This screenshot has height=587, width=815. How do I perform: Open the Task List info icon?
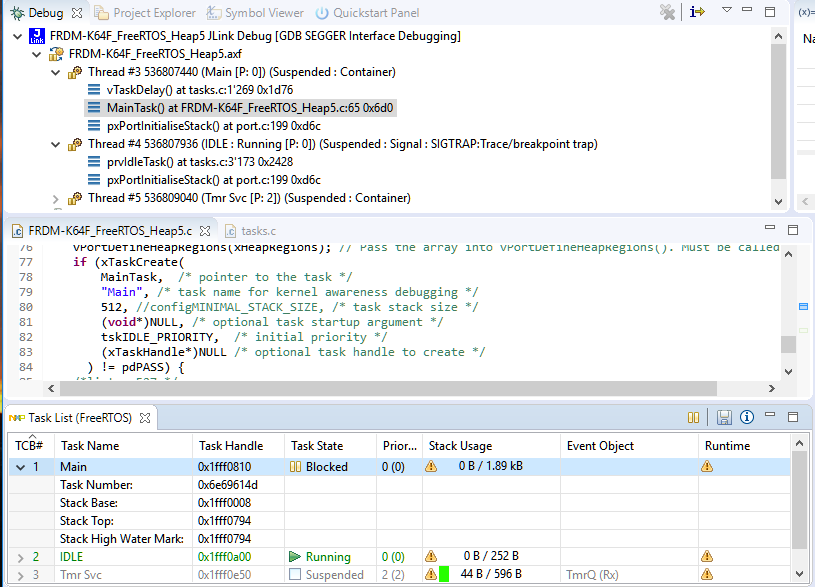click(747, 417)
